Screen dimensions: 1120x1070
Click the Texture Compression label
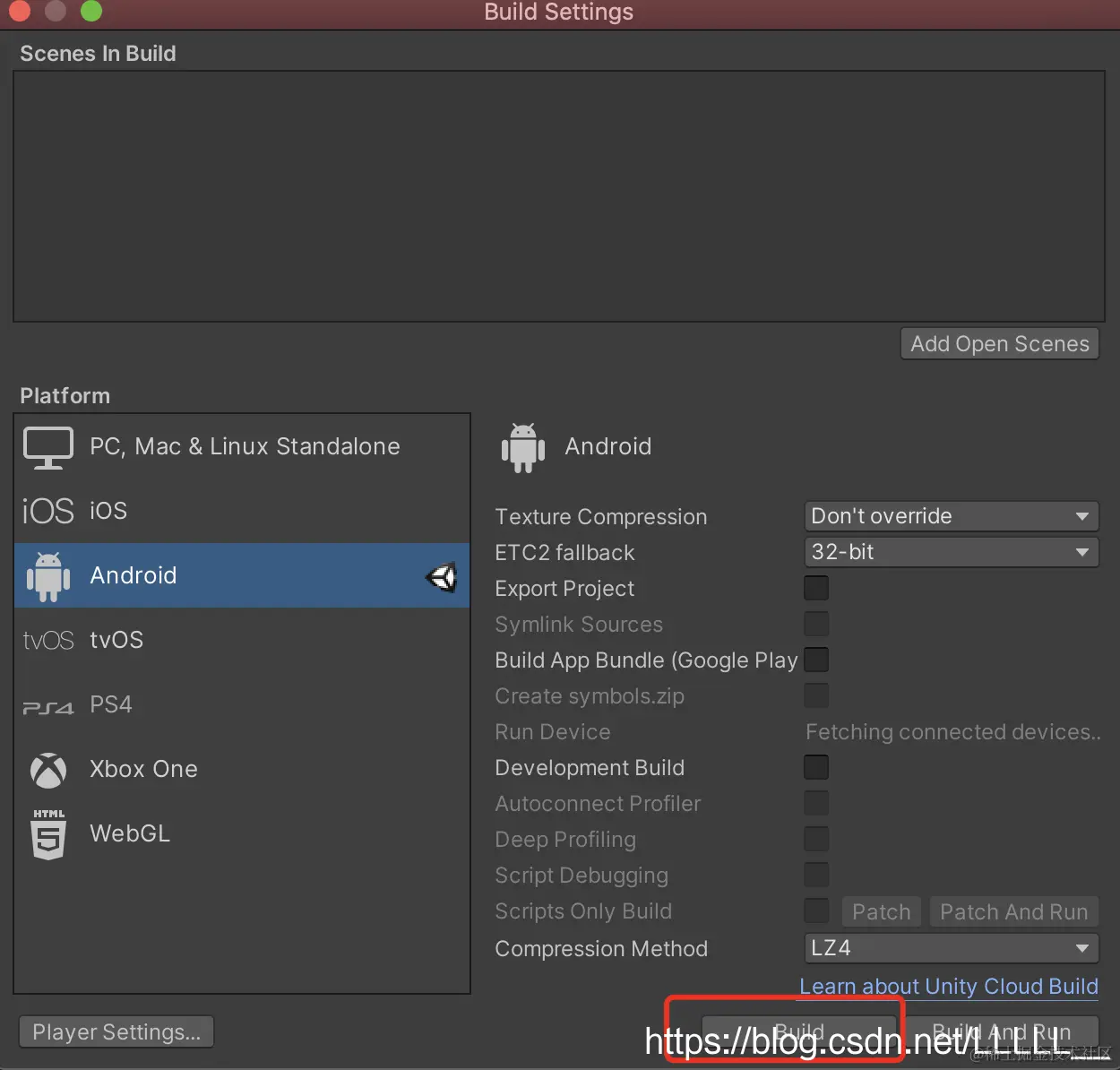601,517
